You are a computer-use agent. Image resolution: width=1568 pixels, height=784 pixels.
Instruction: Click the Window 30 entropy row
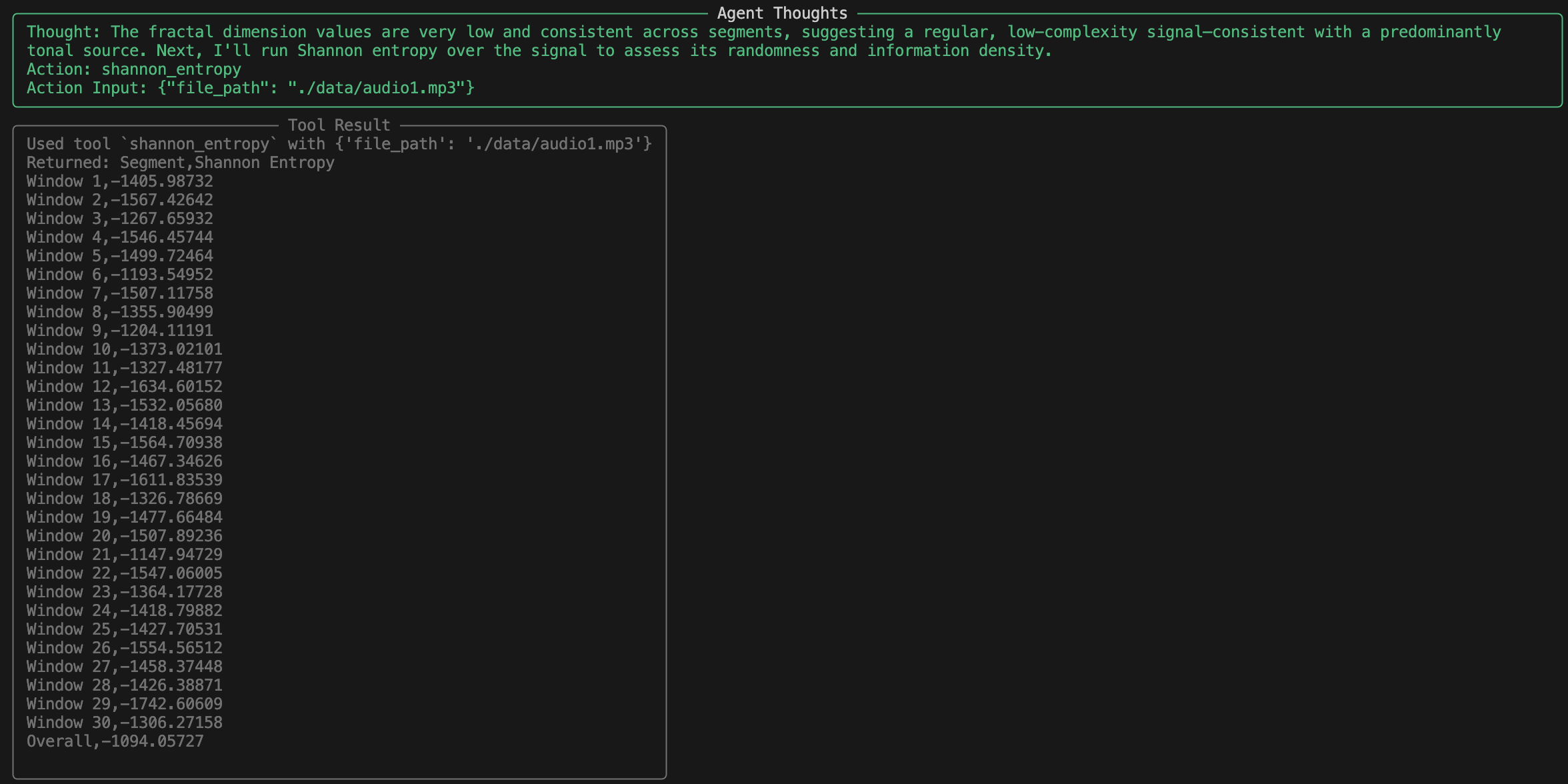click(125, 723)
